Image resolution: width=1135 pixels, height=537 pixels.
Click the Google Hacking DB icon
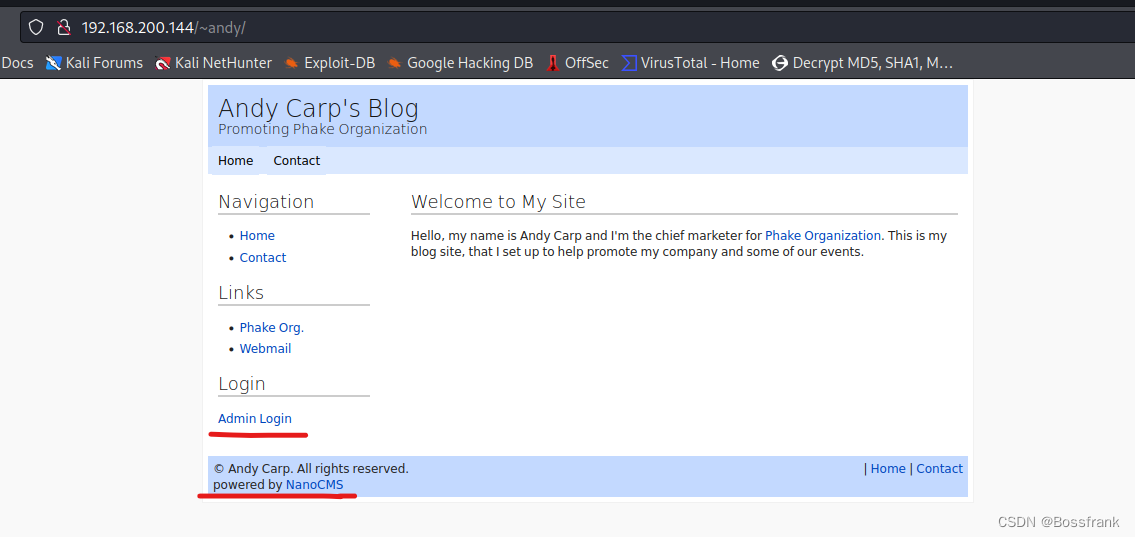point(394,64)
